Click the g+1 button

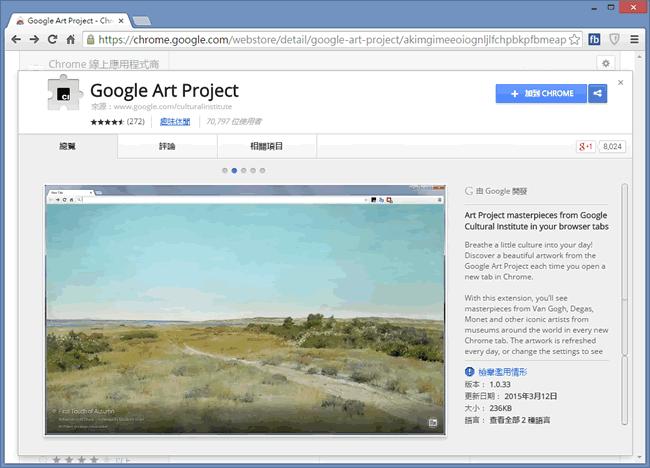(586, 146)
